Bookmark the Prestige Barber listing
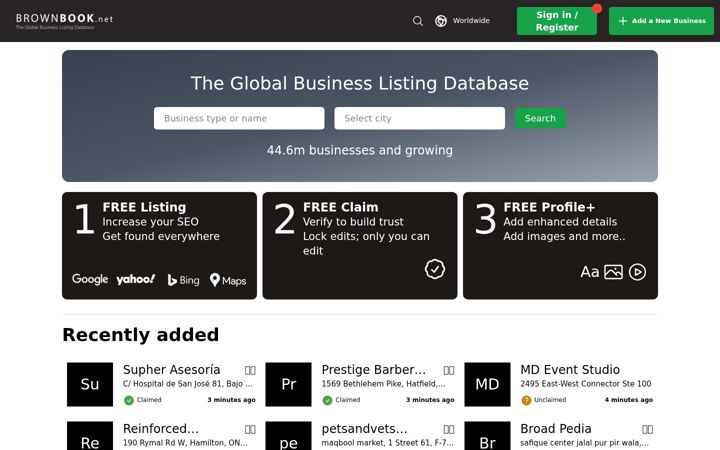Image resolution: width=720 pixels, height=450 pixels. click(449, 370)
